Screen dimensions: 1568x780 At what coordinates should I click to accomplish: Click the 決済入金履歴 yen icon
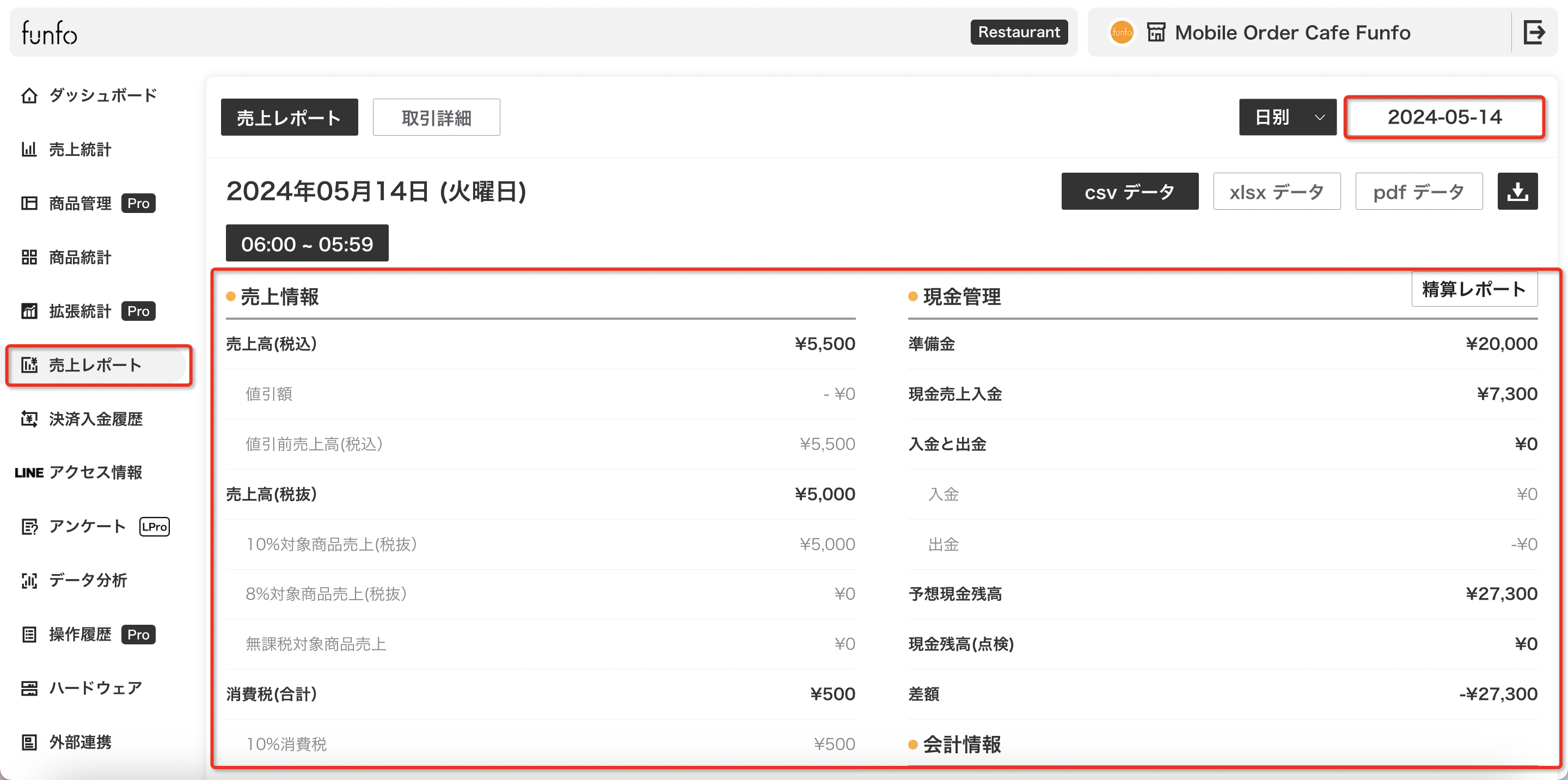pos(29,419)
